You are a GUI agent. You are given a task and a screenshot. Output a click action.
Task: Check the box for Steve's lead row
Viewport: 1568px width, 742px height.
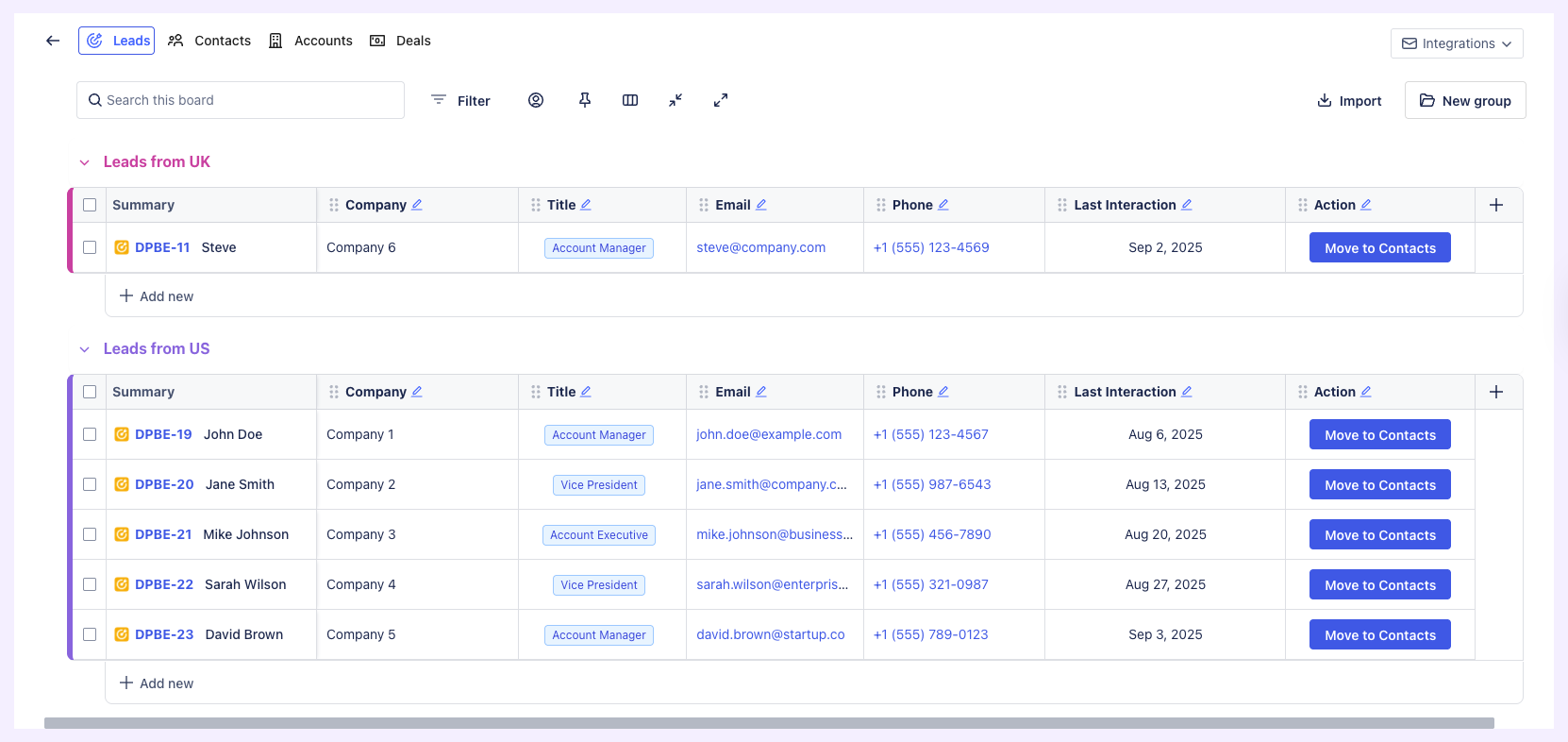click(x=90, y=247)
